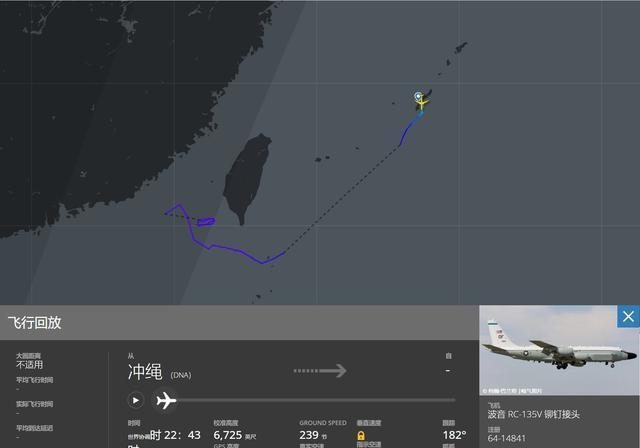Screen dimensions: 640x448
Task: Select the yellow aircraft icon on map
Action: (422, 103)
